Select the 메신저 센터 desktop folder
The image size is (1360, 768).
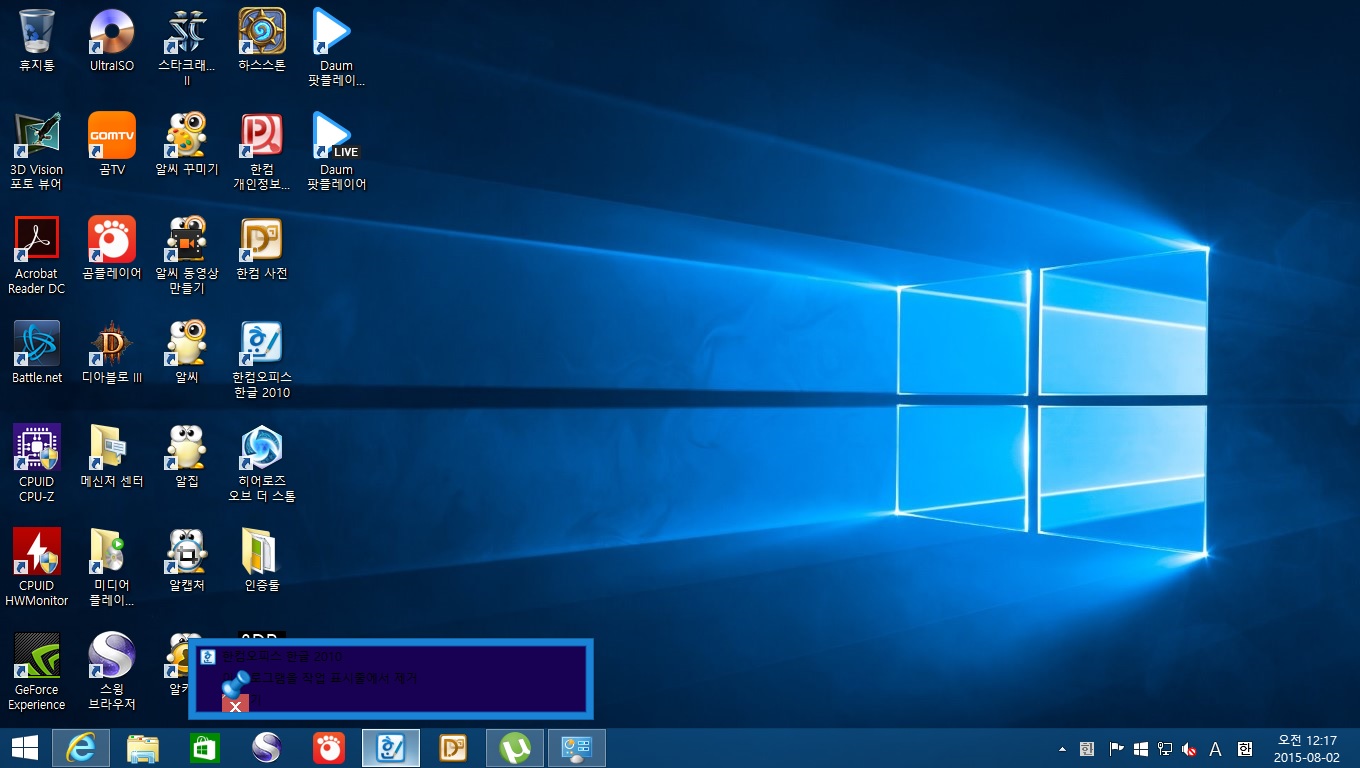point(112,457)
